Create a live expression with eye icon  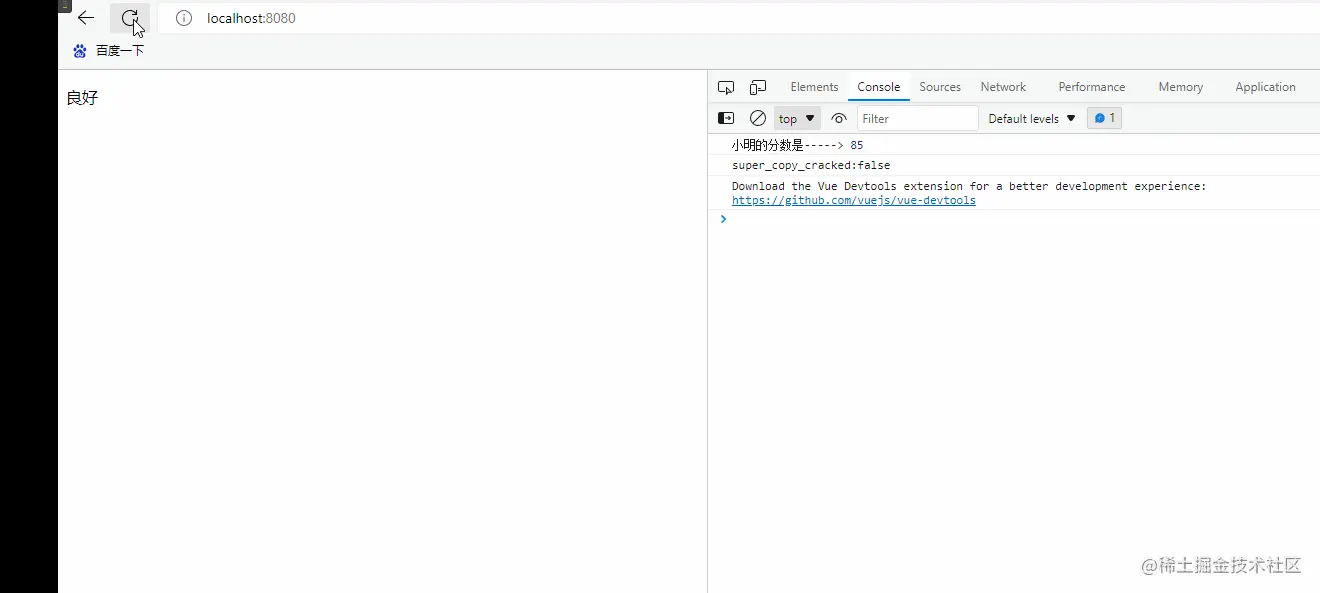[x=839, y=118]
